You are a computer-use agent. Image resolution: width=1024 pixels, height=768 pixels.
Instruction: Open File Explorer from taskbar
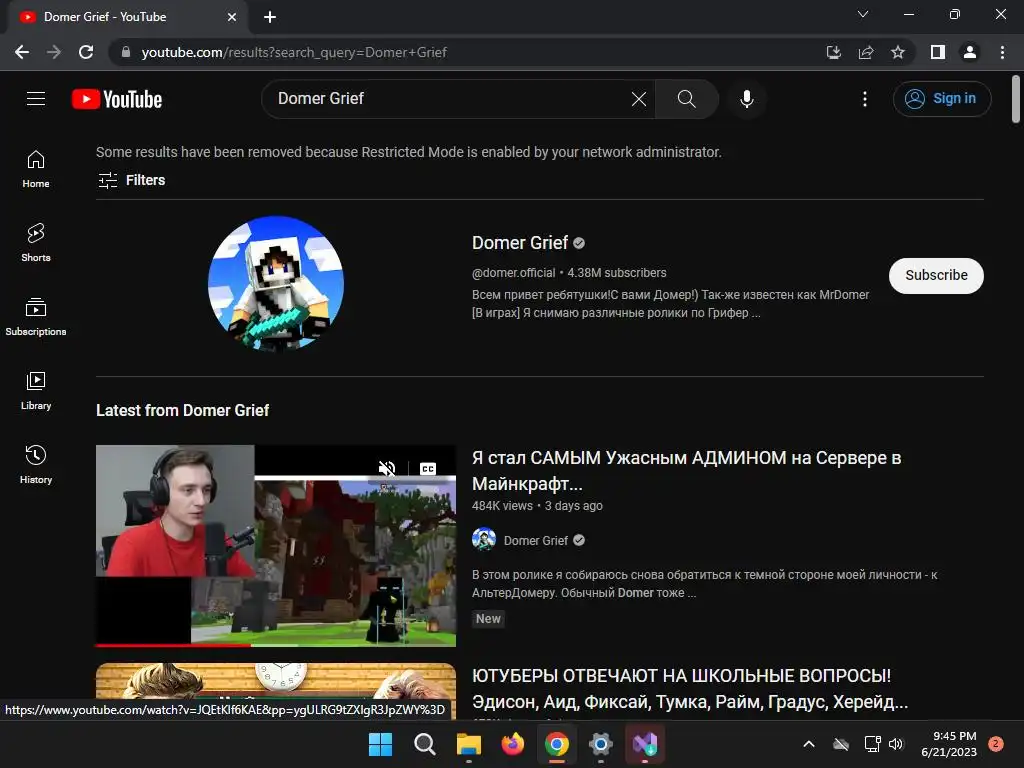468,744
